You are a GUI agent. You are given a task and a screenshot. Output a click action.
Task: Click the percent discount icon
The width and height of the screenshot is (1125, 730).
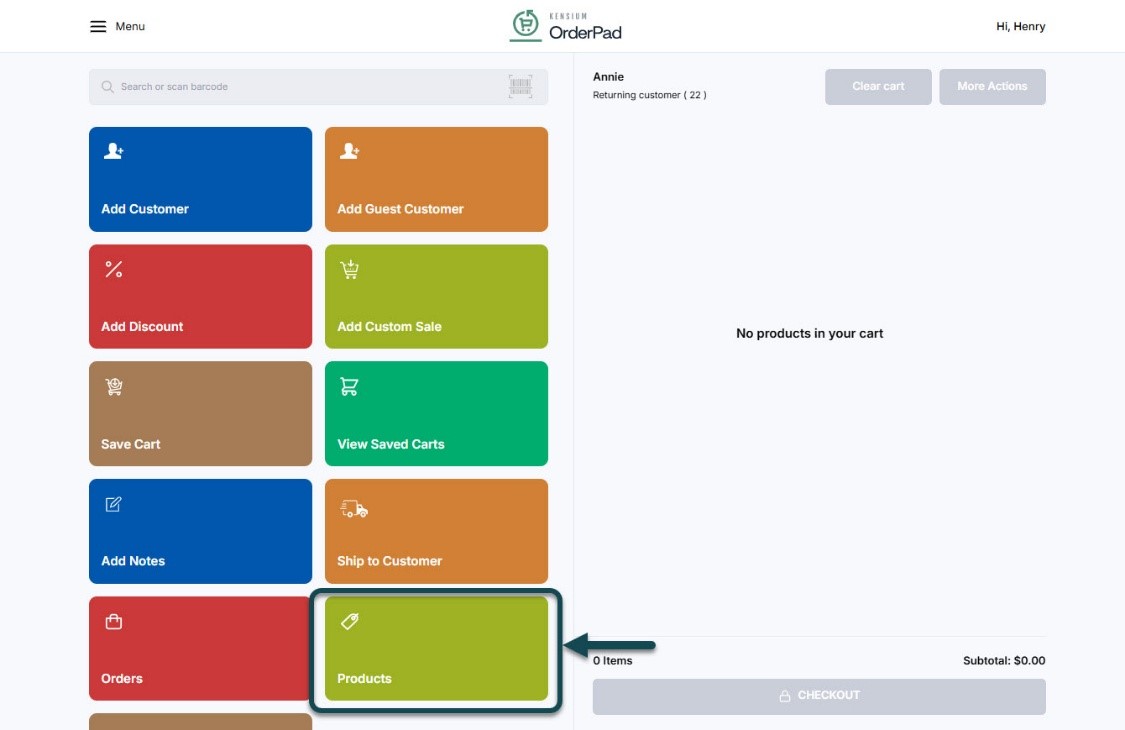tap(113, 269)
